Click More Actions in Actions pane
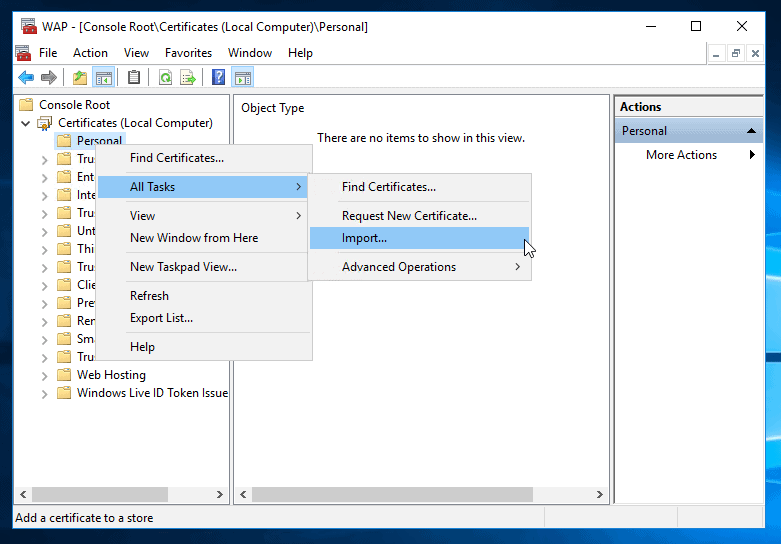Image resolution: width=781 pixels, height=544 pixels. (681, 155)
